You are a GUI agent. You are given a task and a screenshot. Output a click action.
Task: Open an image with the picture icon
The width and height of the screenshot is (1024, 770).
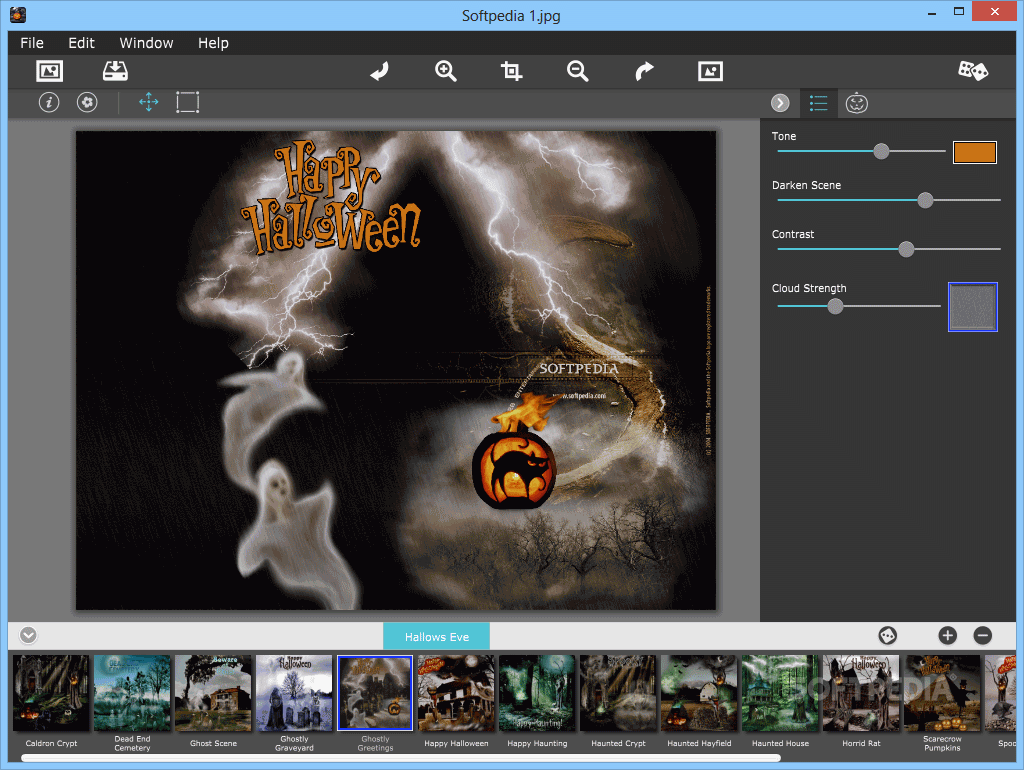pos(50,71)
